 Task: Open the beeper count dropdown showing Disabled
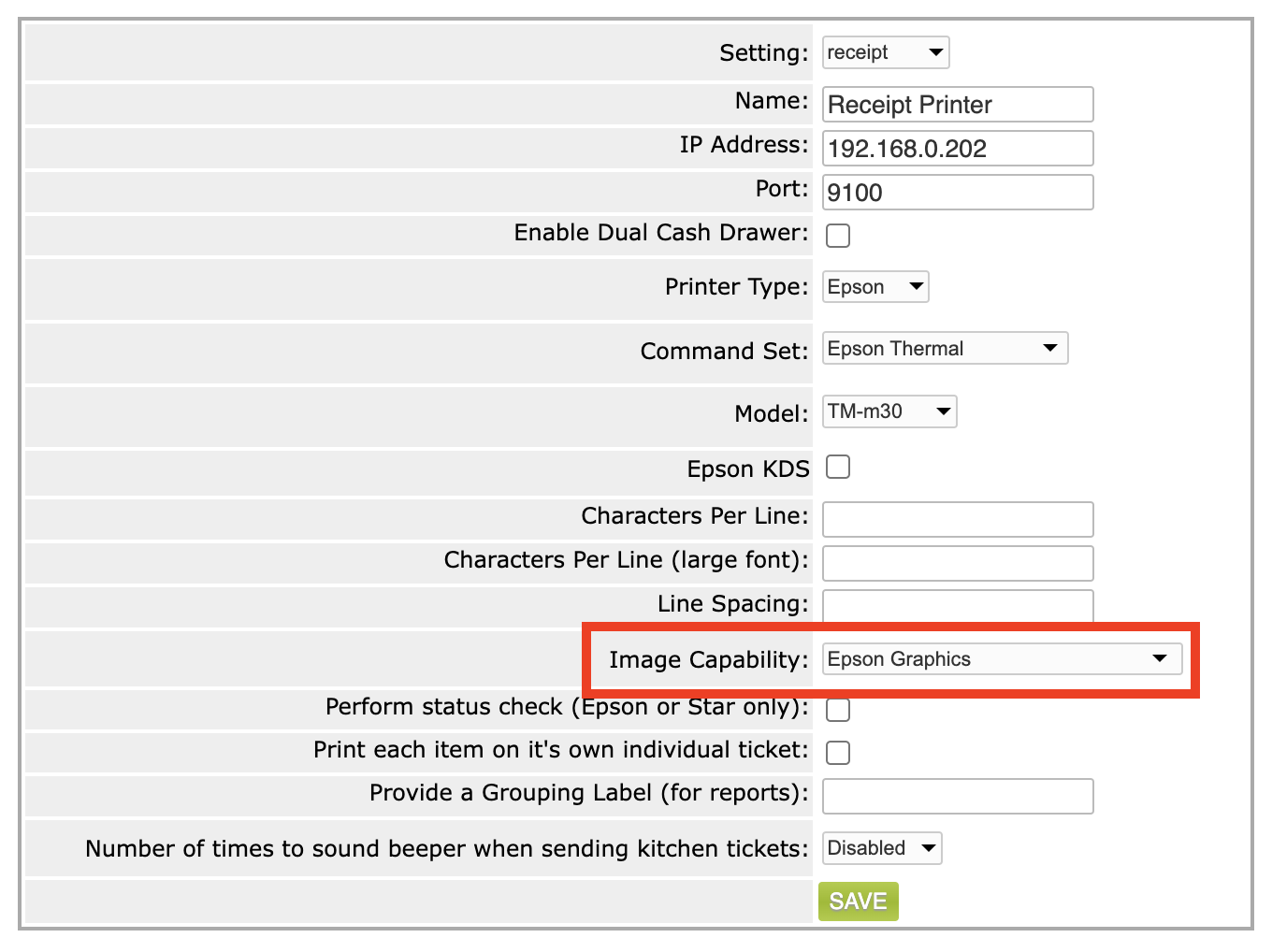(881, 848)
